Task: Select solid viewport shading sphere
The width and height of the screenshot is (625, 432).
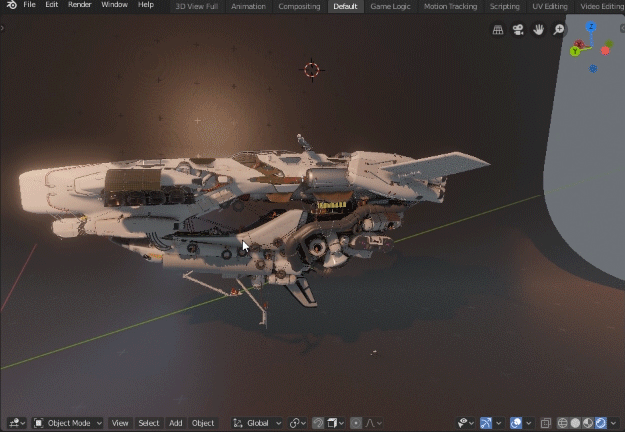Action: click(x=575, y=423)
